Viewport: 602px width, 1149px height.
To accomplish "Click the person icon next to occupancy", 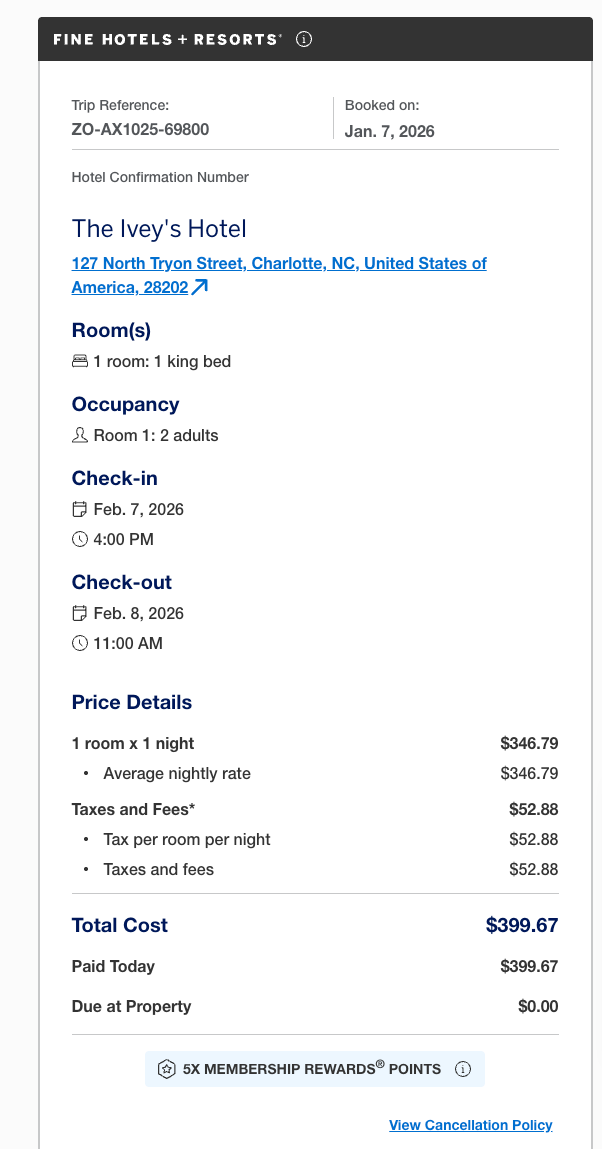I will point(80,436).
